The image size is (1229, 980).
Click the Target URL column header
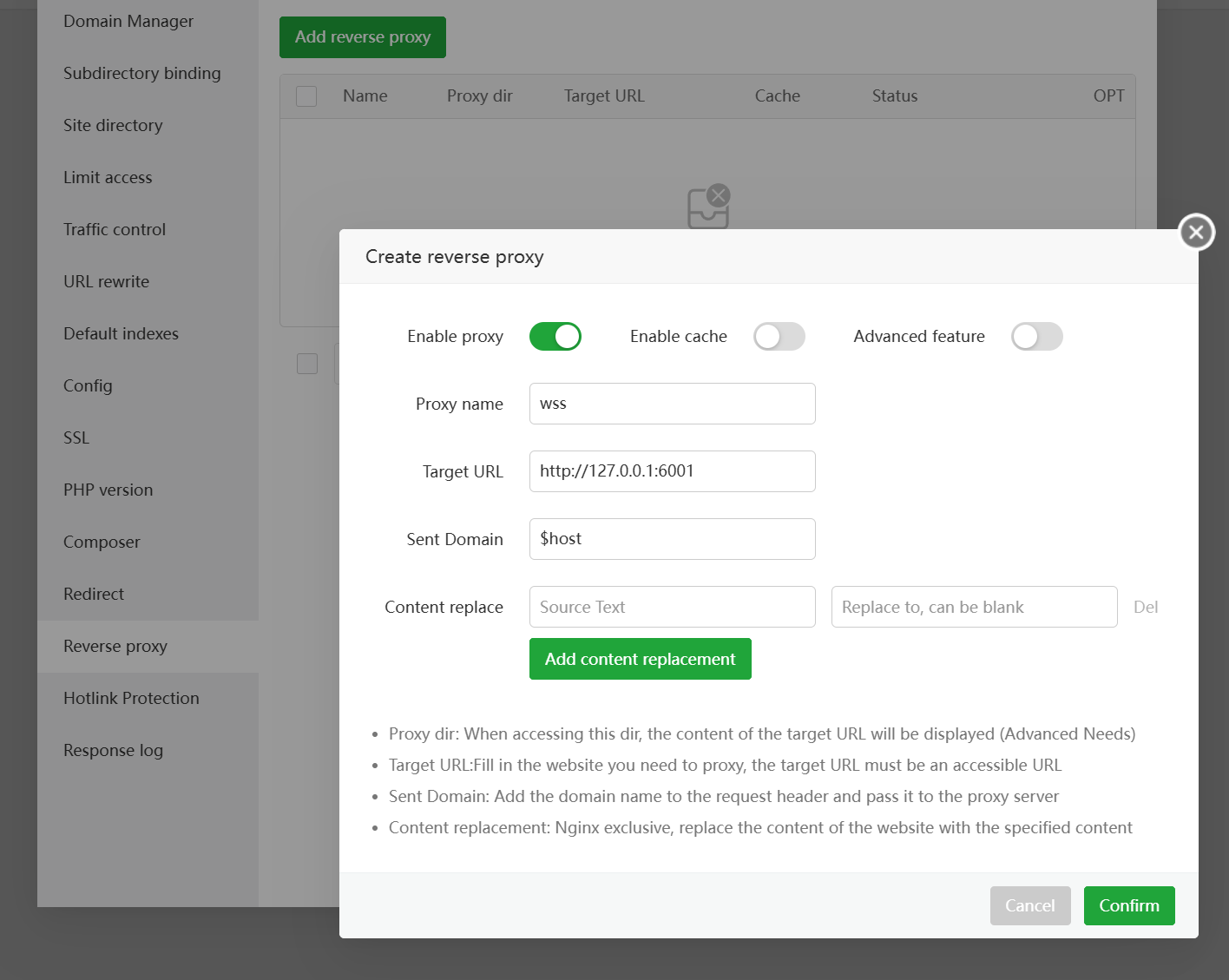click(x=604, y=96)
